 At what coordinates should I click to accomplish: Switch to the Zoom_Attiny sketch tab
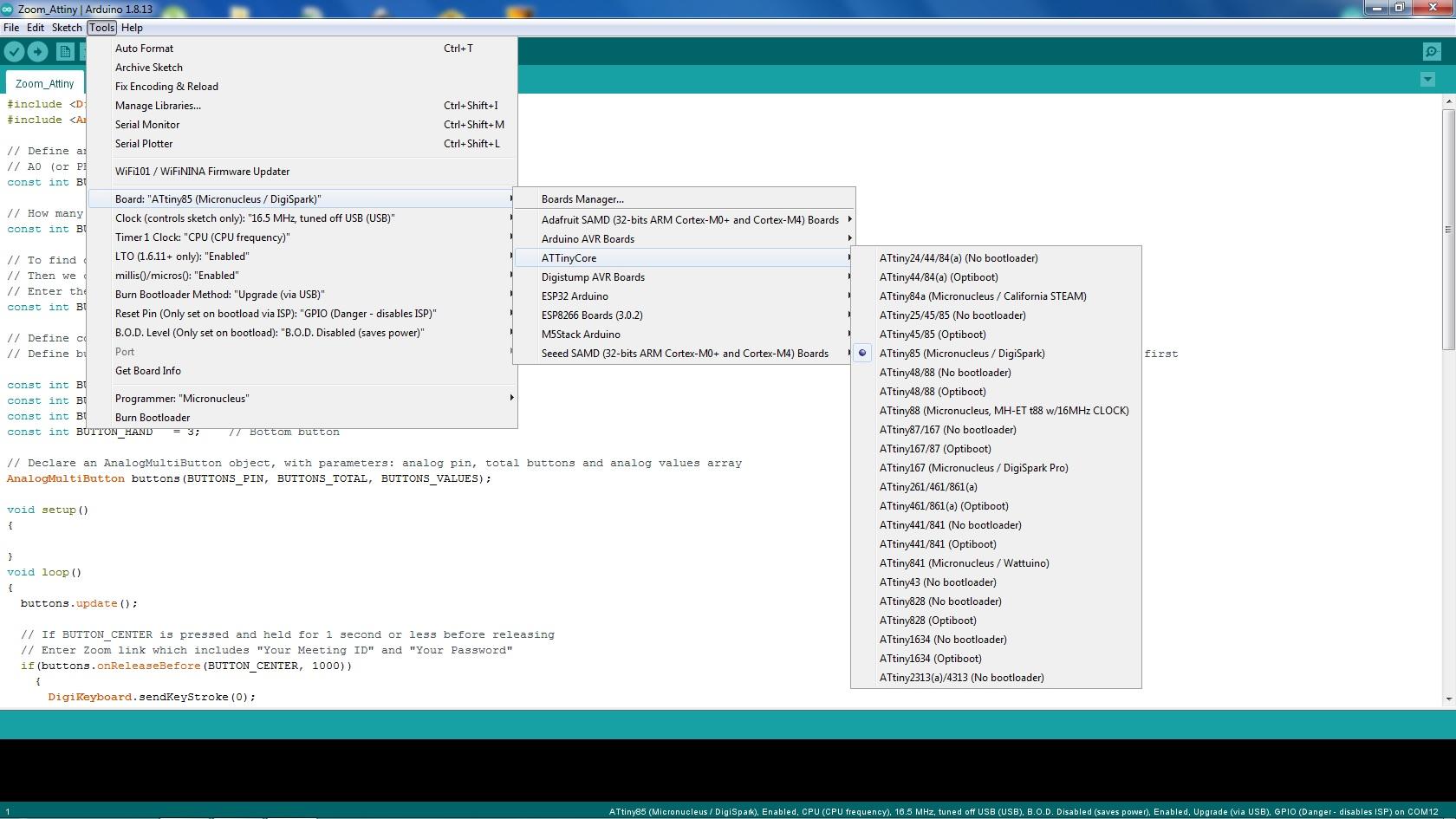(x=44, y=84)
